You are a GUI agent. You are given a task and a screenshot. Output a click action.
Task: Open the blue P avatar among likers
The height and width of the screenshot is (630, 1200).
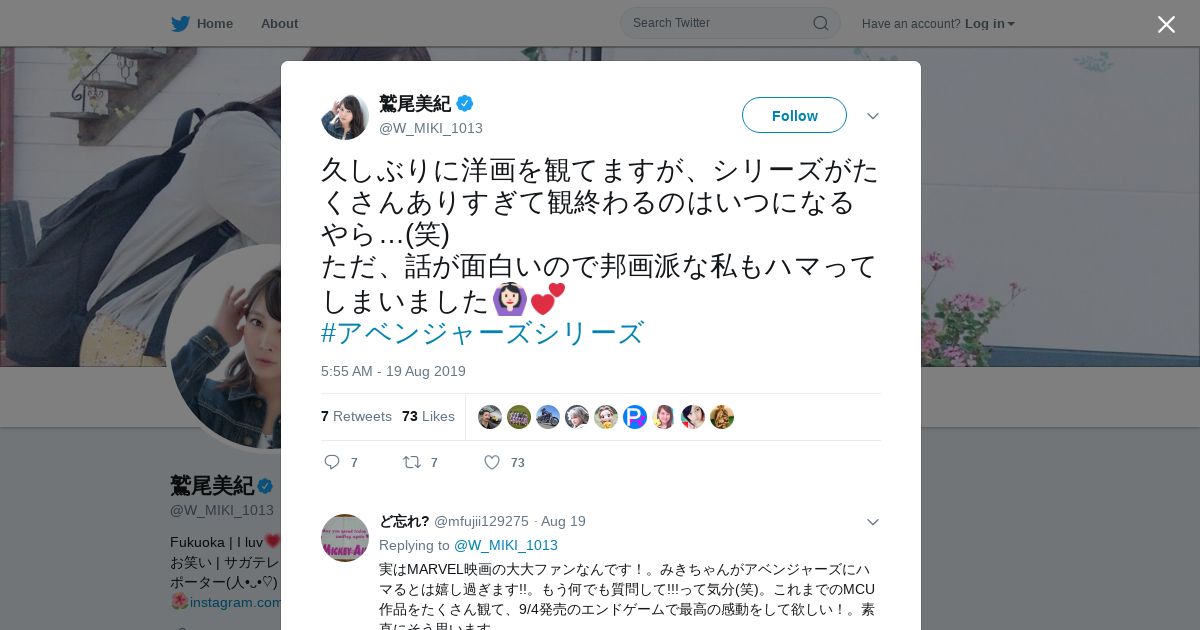[635, 417]
